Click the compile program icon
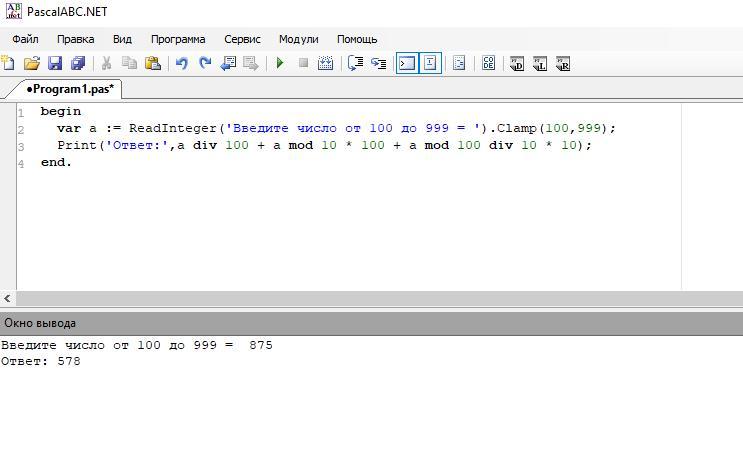The image size is (743, 465). pyautogui.click(x=326, y=63)
